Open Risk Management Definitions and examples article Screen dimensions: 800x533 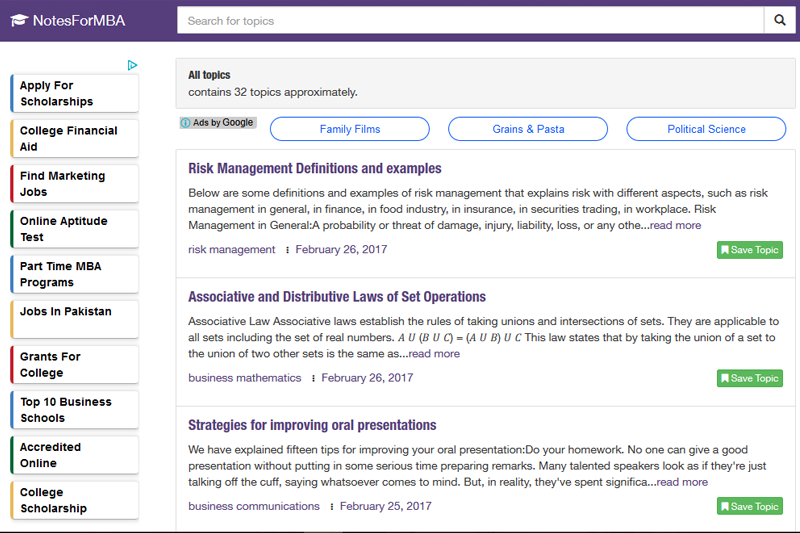pyautogui.click(x=315, y=168)
